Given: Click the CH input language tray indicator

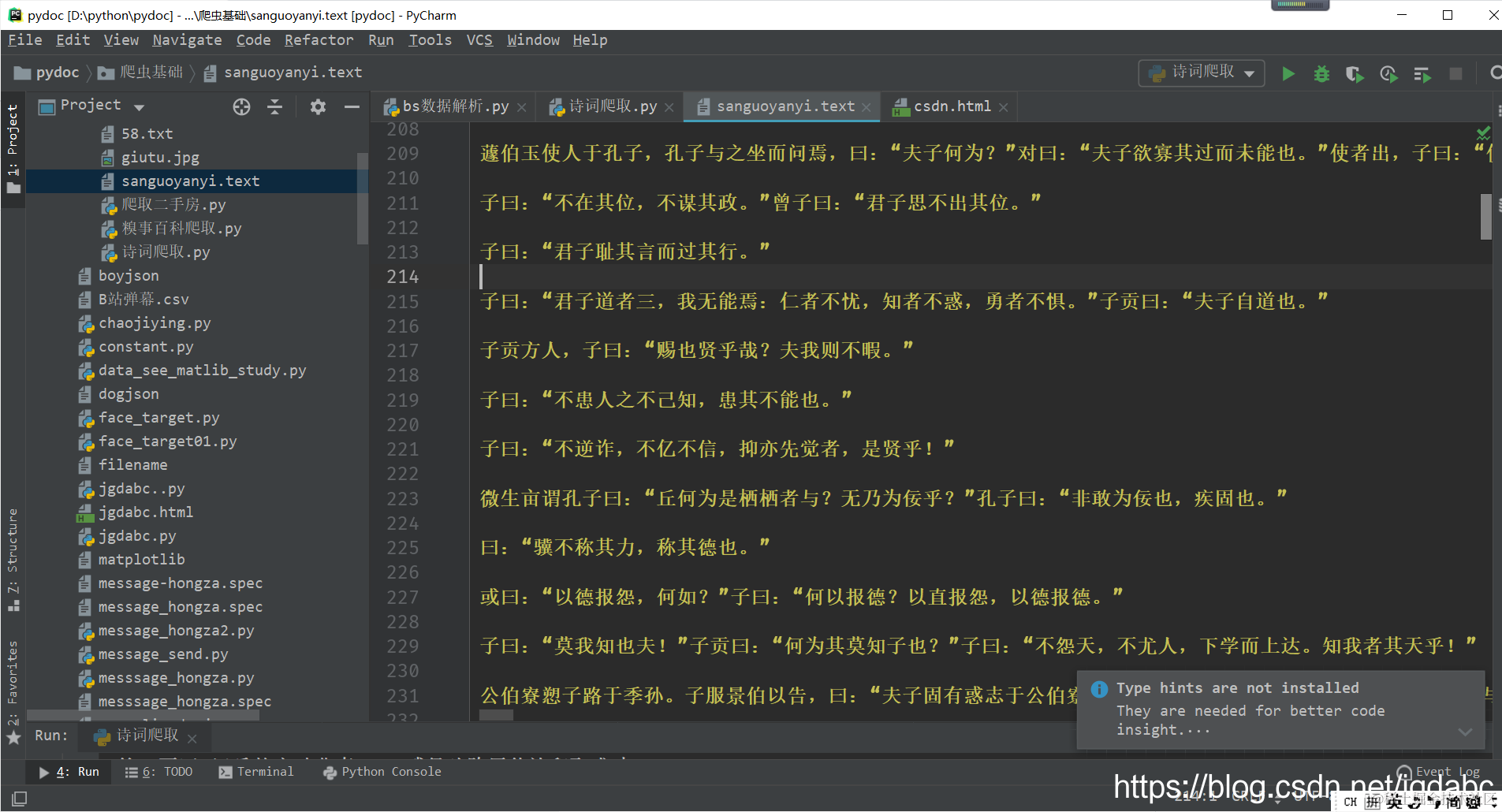Looking at the screenshot, I should tap(1351, 803).
